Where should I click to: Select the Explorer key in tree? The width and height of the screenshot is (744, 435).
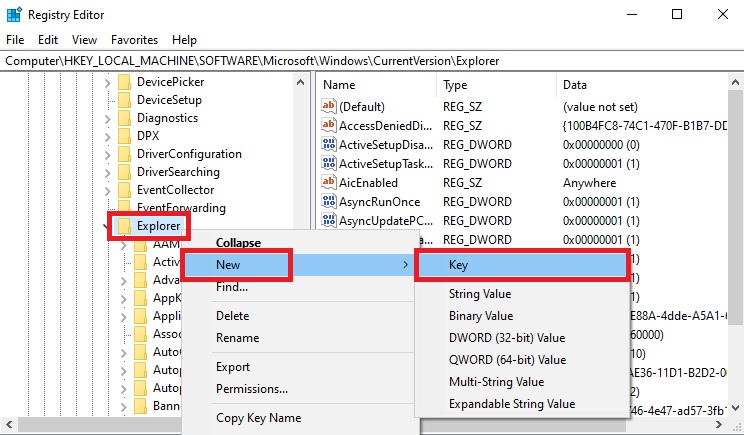click(x=158, y=226)
